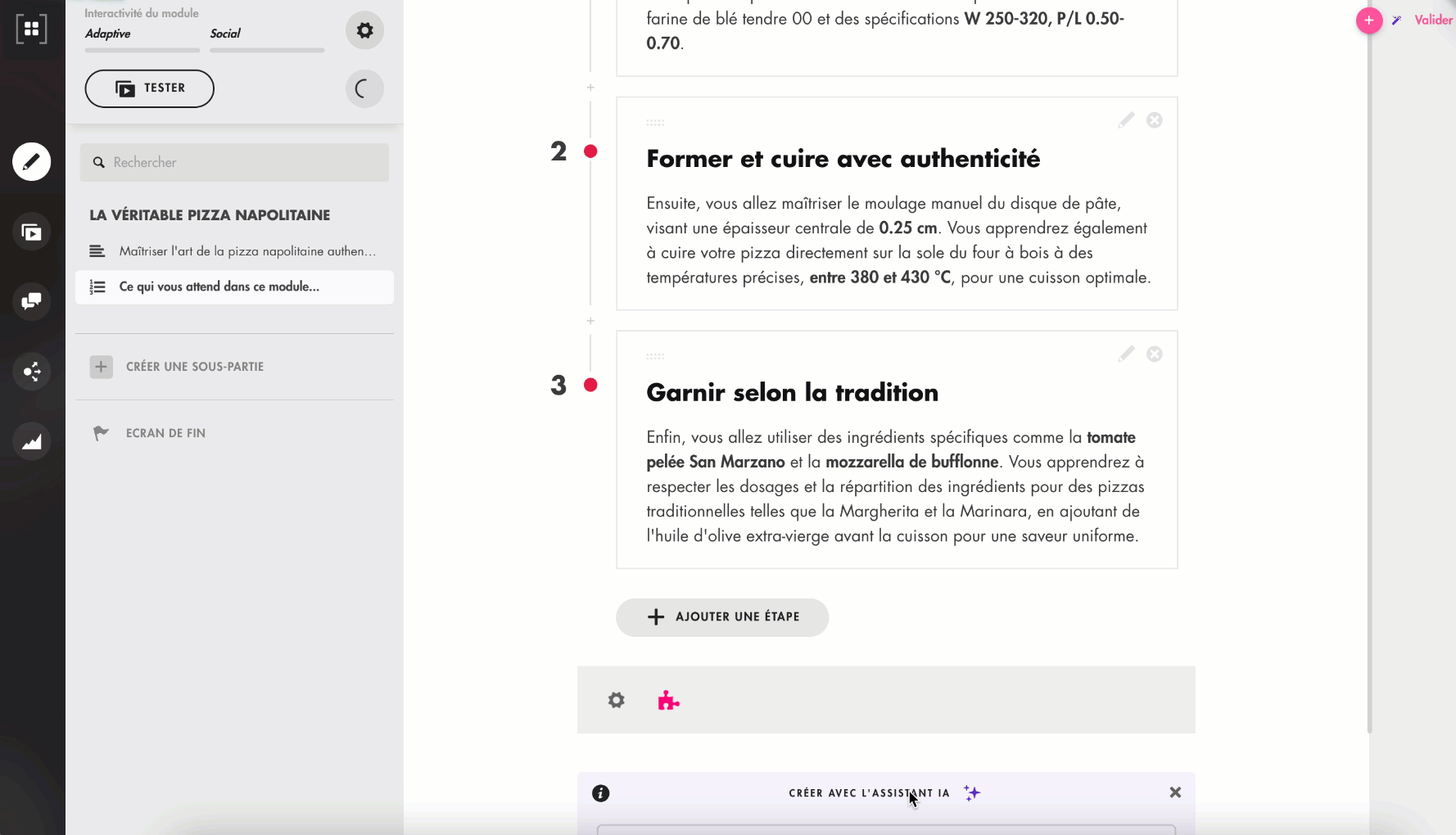Select the pencil edit mode in sidebar

pos(31,162)
